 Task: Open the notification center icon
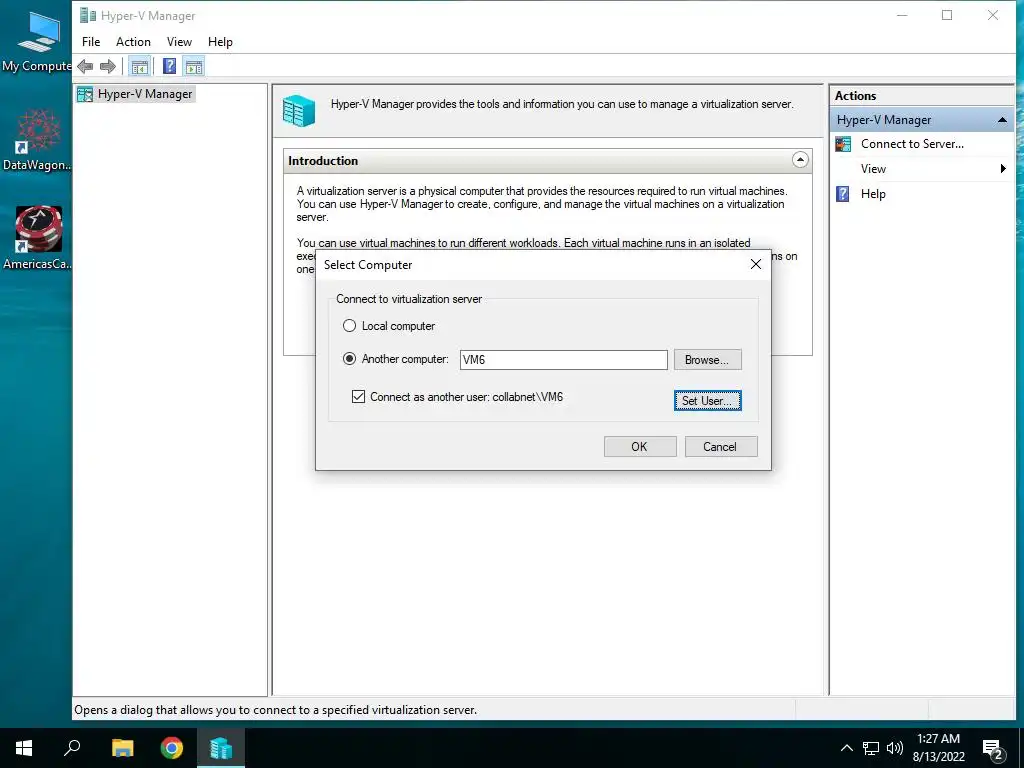pyautogui.click(x=993, y=750)
